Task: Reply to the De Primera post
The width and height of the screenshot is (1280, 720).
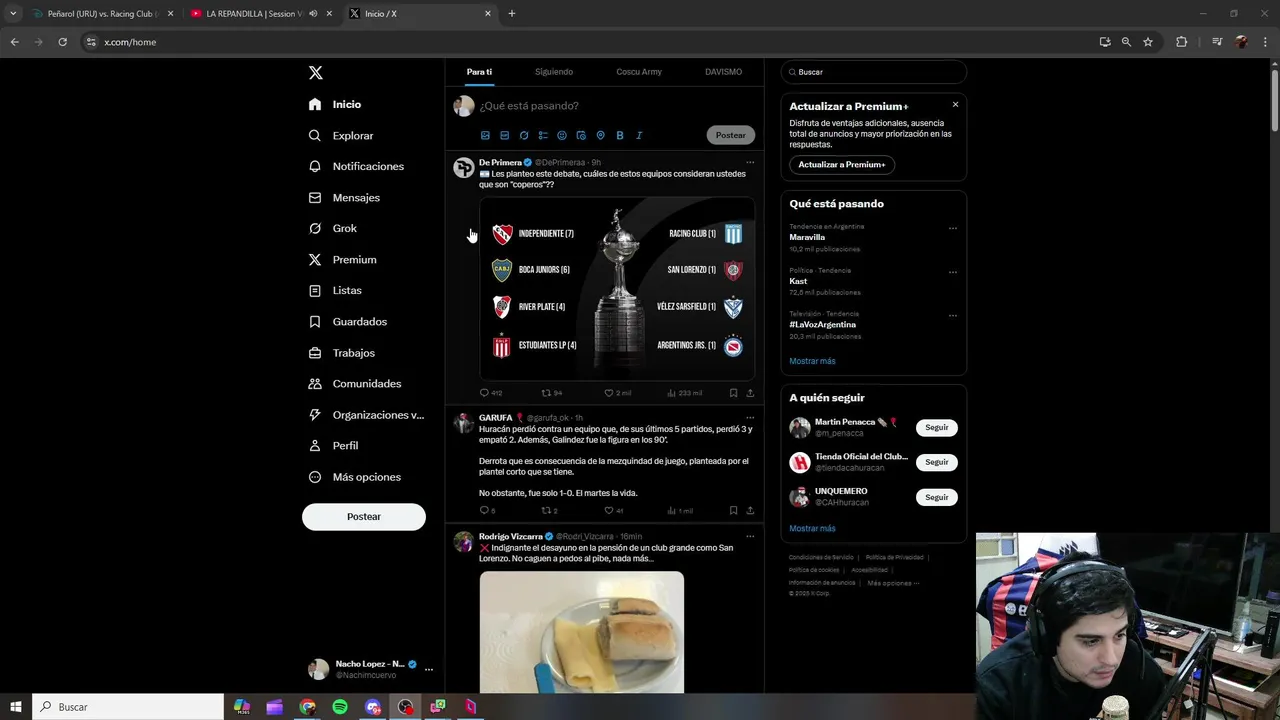Action: [490, 393]
